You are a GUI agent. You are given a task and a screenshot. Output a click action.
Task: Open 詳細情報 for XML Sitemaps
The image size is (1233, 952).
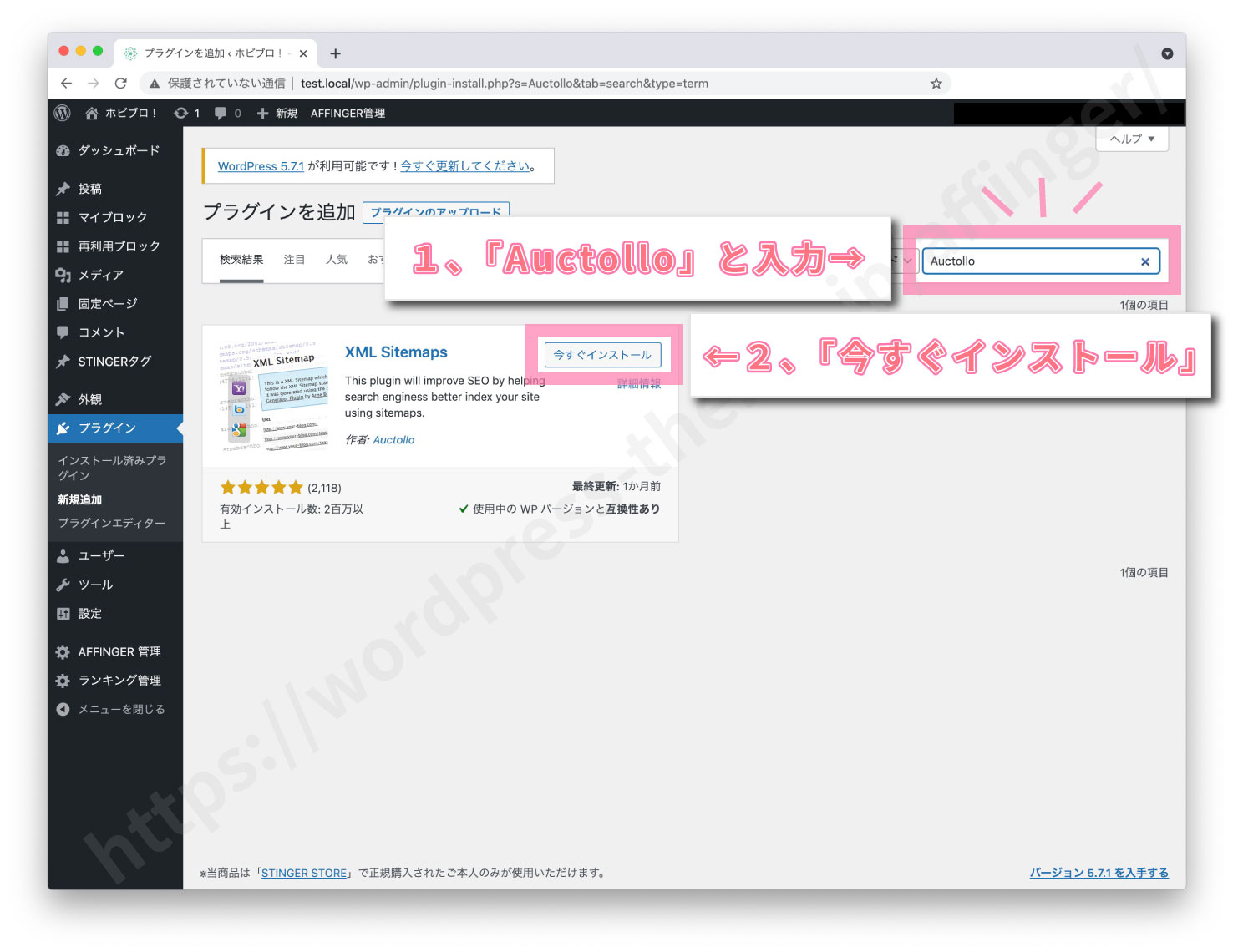(639, 384)
